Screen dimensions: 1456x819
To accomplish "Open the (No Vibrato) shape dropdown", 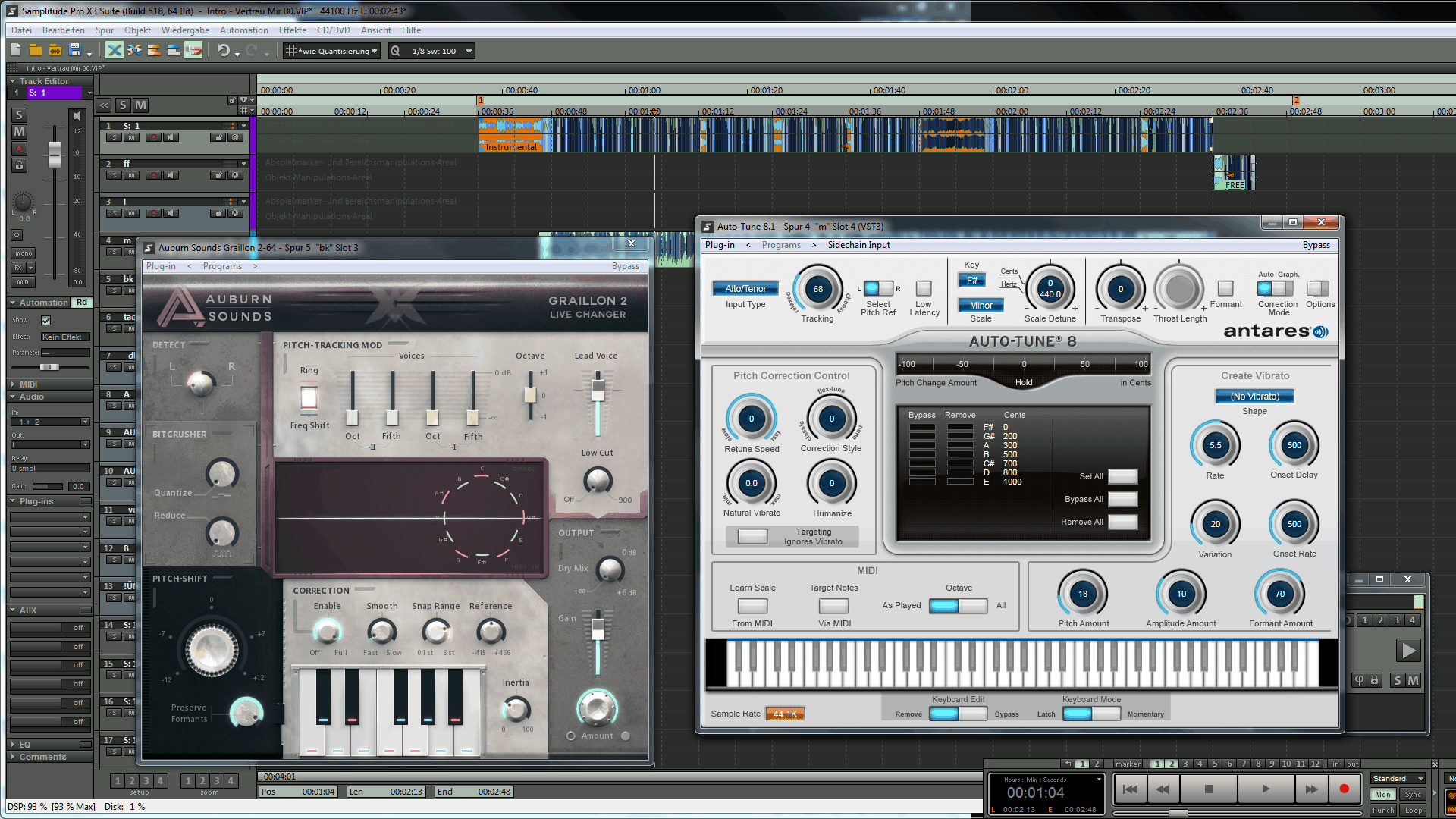I will [1254, 396].
